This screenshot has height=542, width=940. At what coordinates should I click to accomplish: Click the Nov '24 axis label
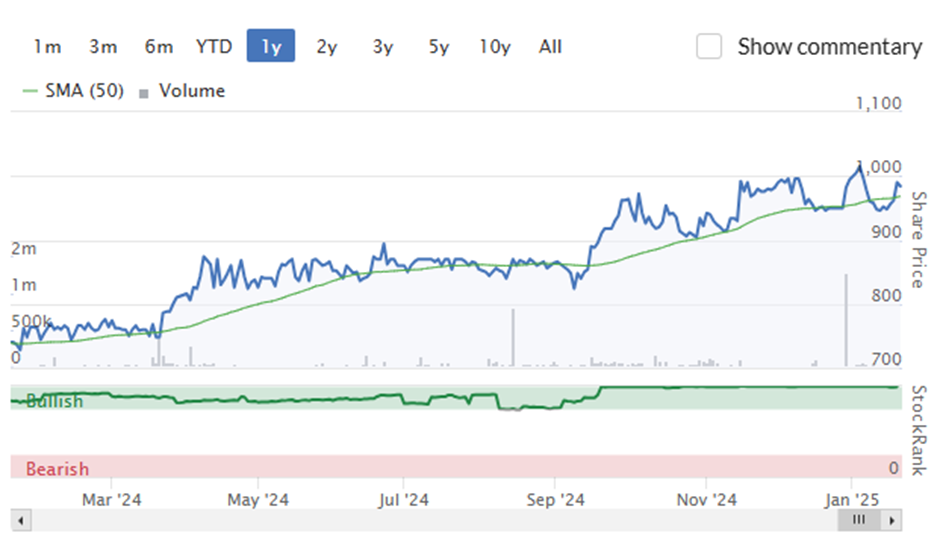pyautogui.click(x=706, y=499)
